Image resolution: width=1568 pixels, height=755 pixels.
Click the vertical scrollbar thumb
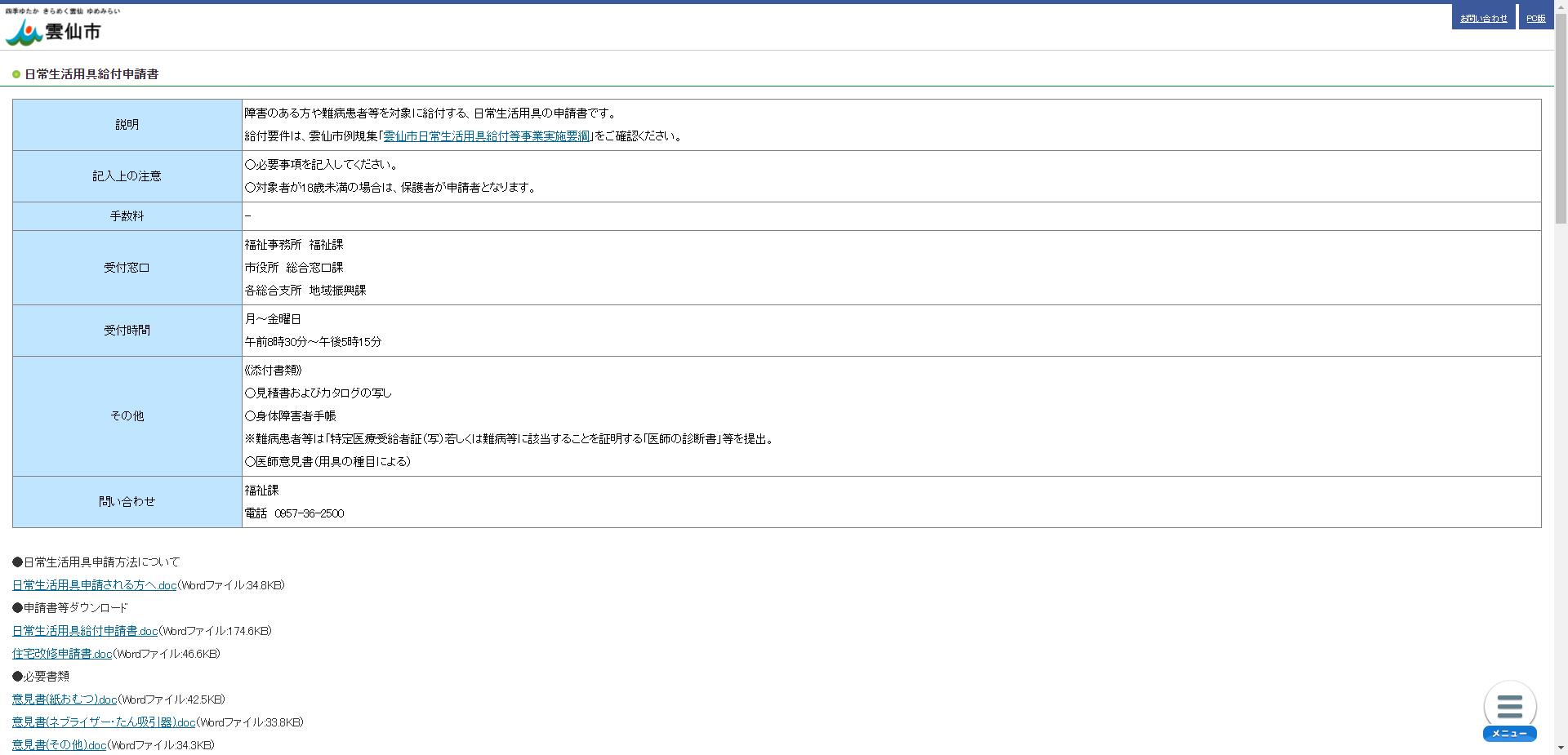(x=1561, y=114)
